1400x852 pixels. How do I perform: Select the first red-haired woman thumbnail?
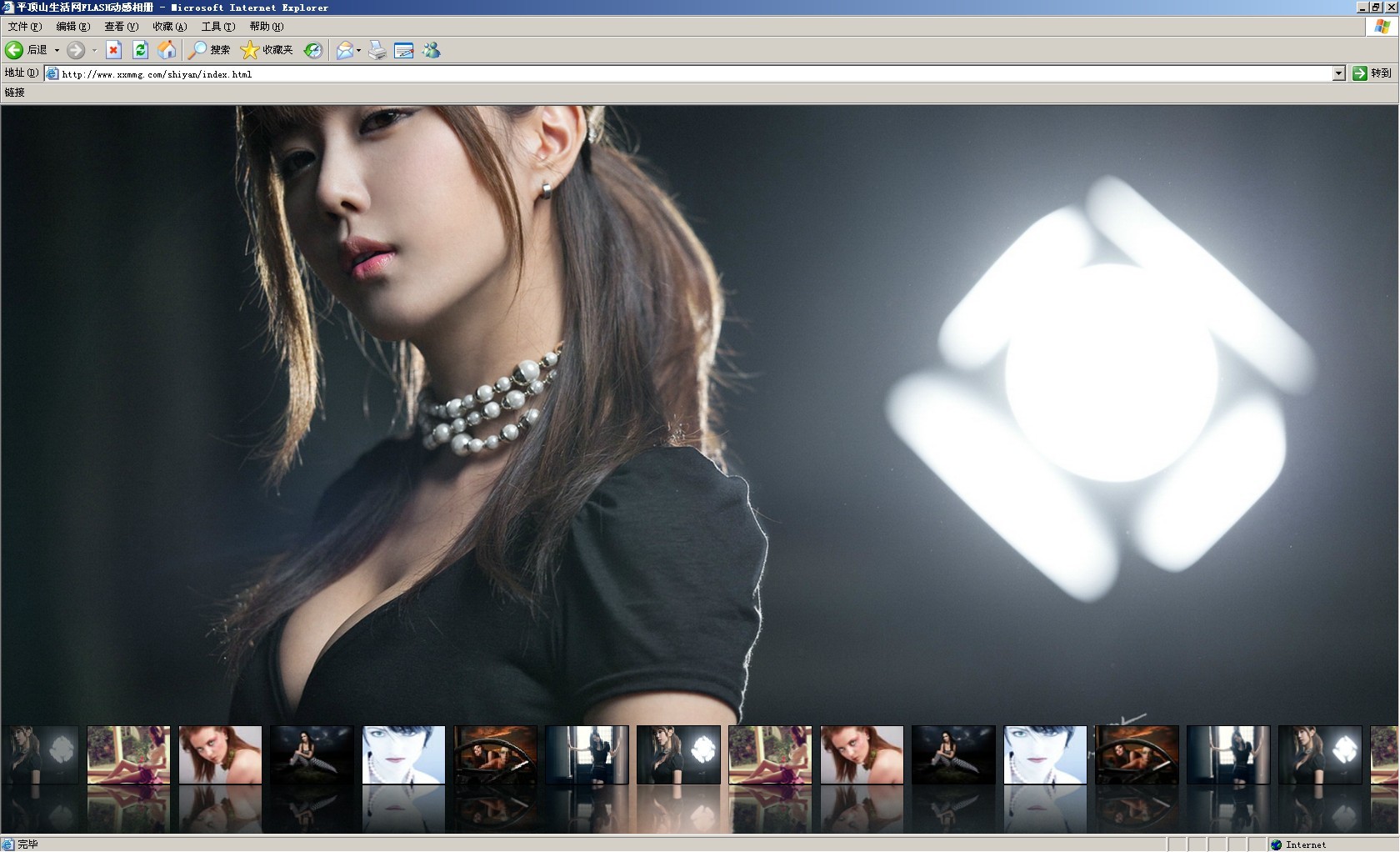tap(220, 755)
